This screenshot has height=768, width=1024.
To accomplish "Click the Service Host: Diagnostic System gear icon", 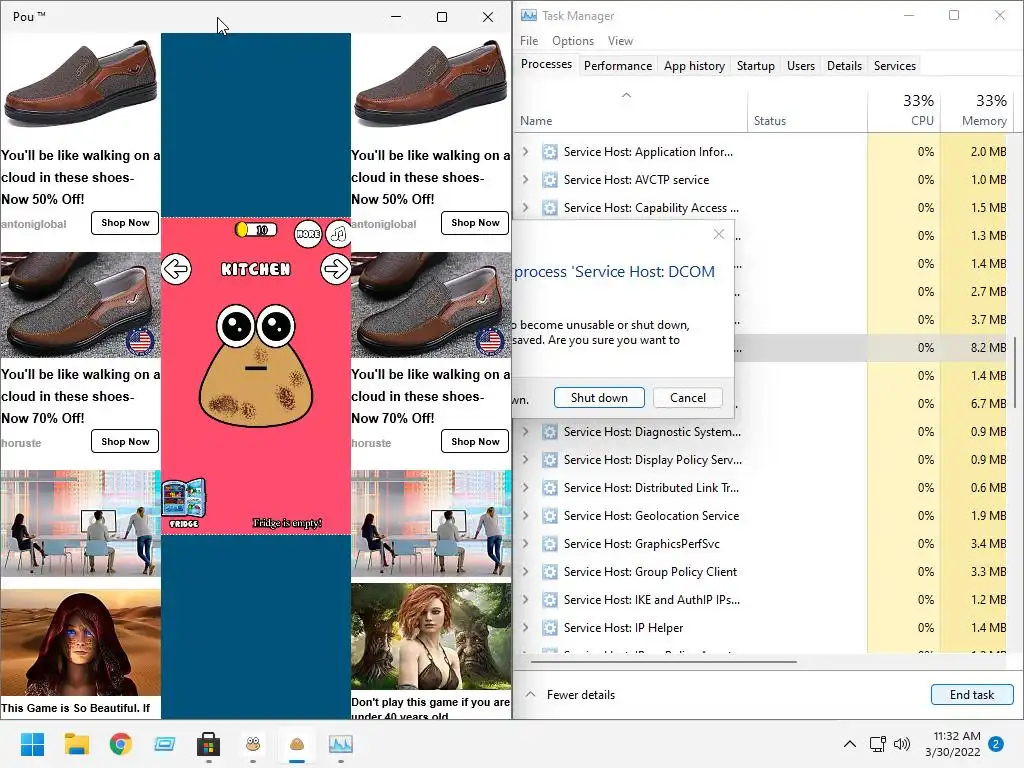I will [x=550, y=432].
